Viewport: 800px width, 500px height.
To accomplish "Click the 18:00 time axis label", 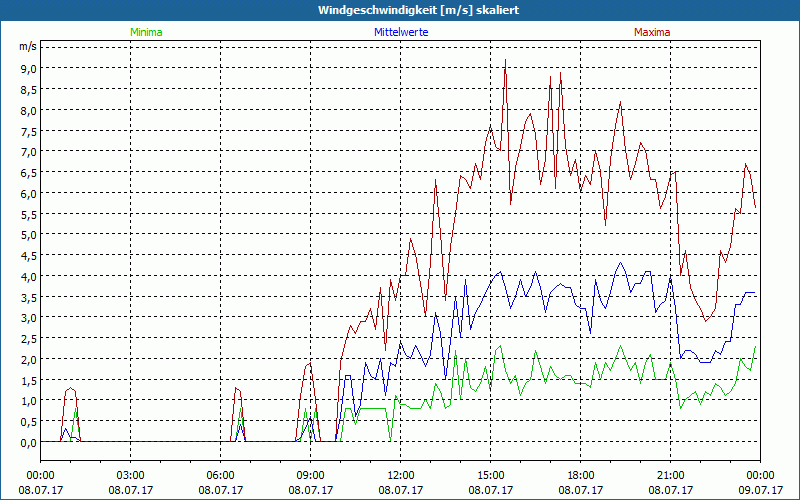I will 581,476.
